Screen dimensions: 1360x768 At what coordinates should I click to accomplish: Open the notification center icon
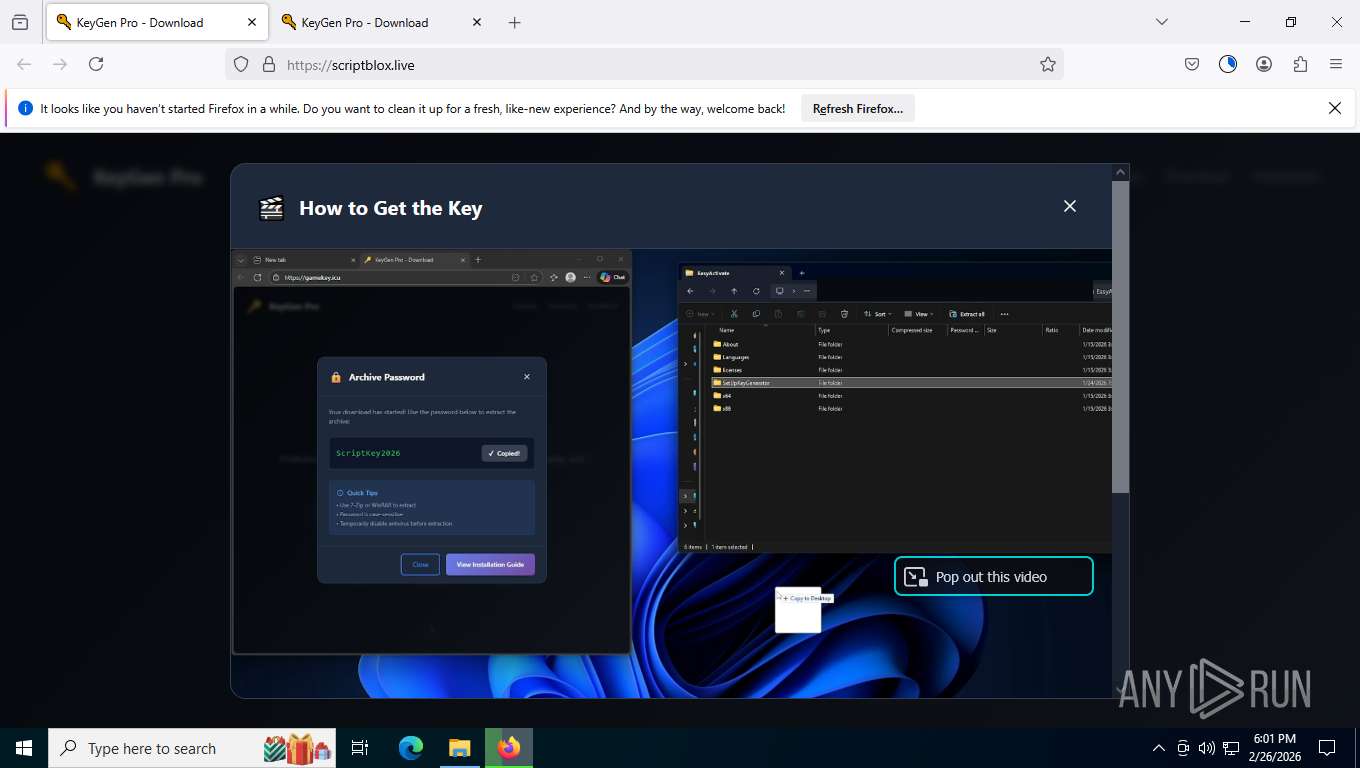[x=1327, y=748]
